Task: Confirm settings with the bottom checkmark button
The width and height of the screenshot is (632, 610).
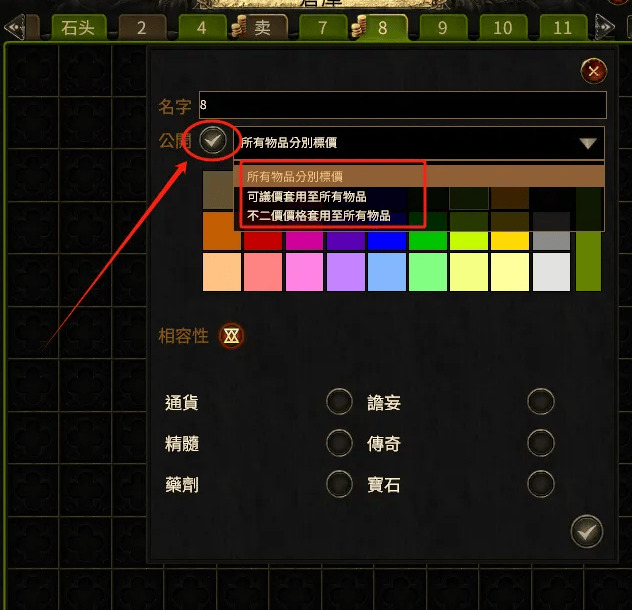Action: click(586, 531)
